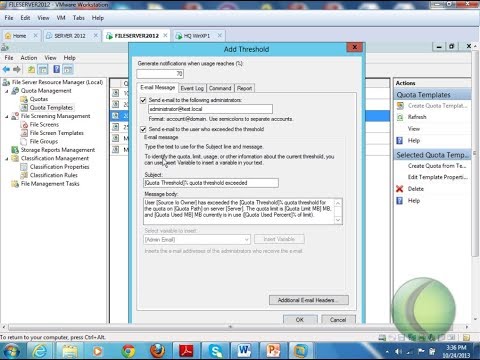
Task: Toggle Send e-mail to user checkbox
Action: (x=143, y=129)
